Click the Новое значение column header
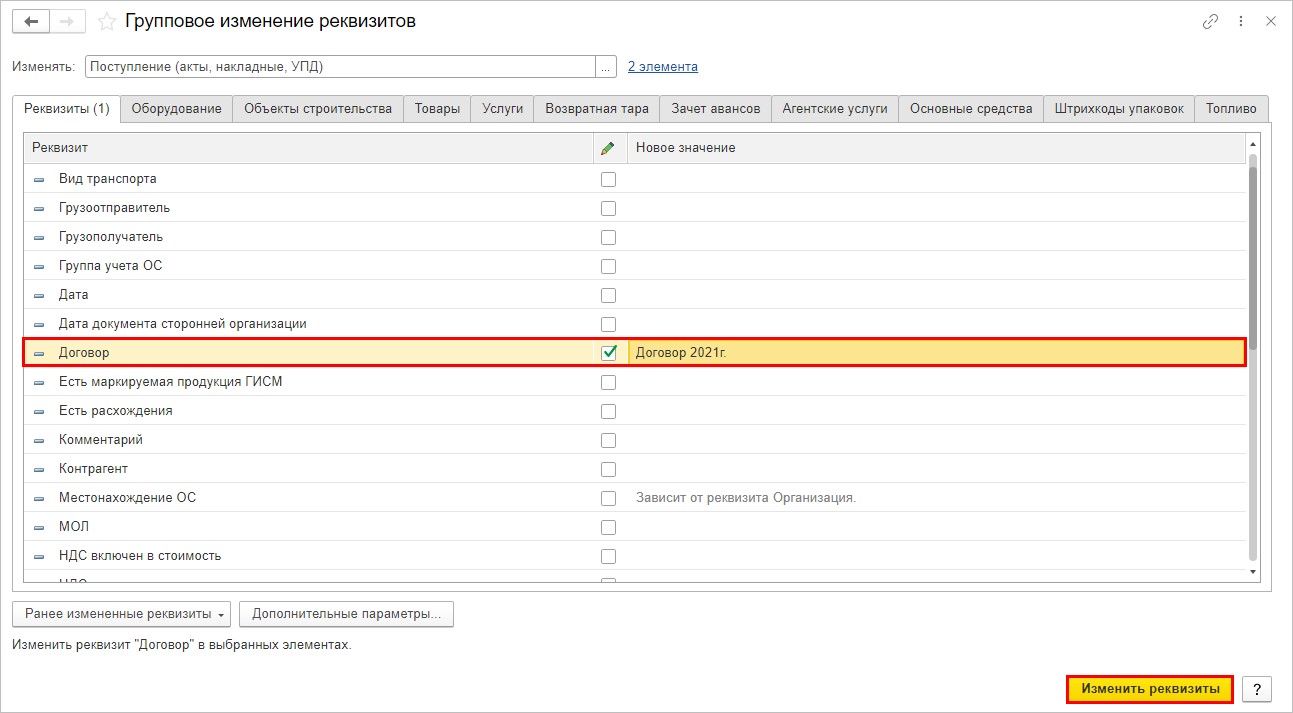This screenshot has height=713, width=1293. coord(936,148)
